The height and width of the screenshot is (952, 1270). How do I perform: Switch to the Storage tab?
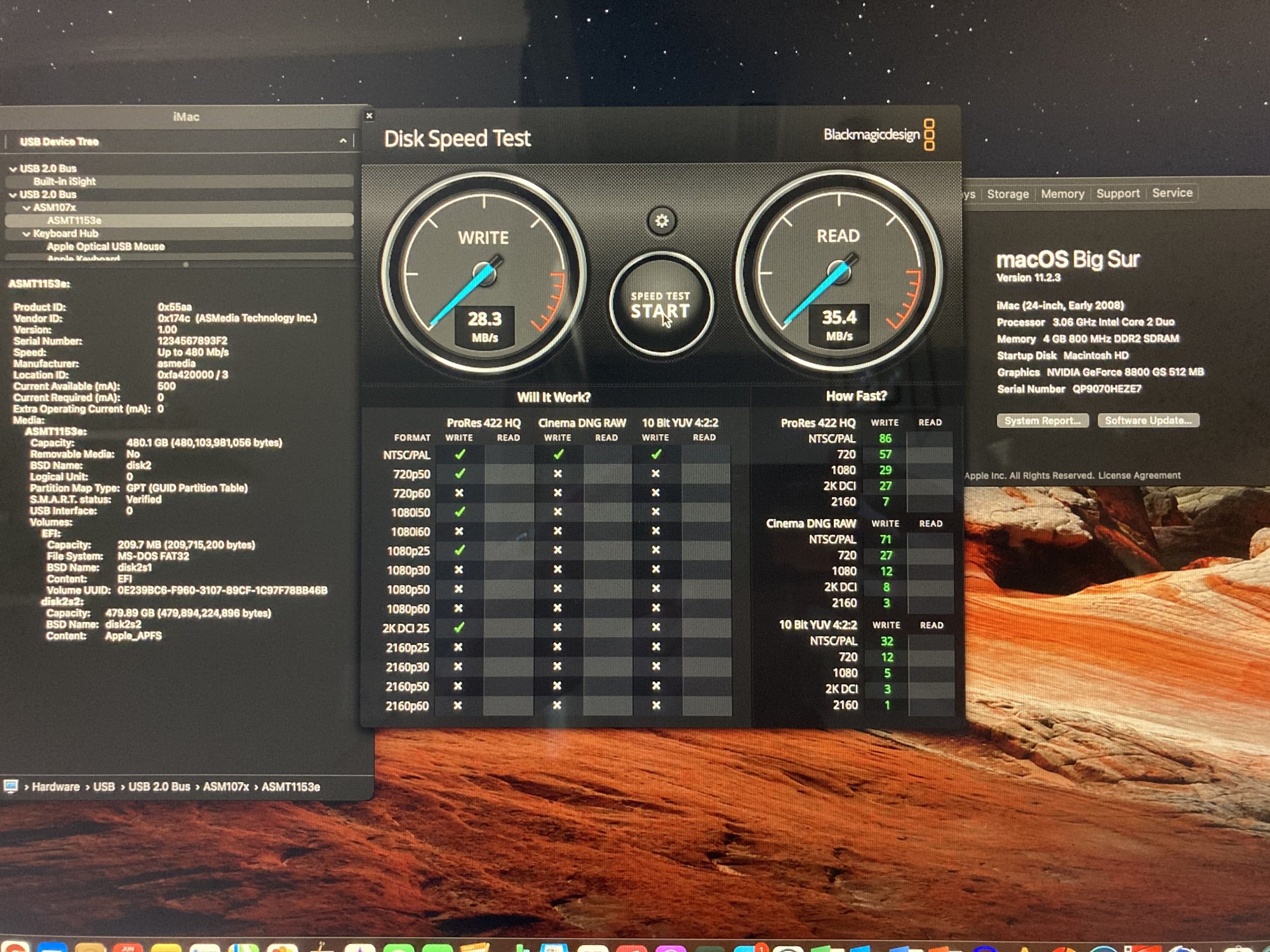pos(1008,194)
